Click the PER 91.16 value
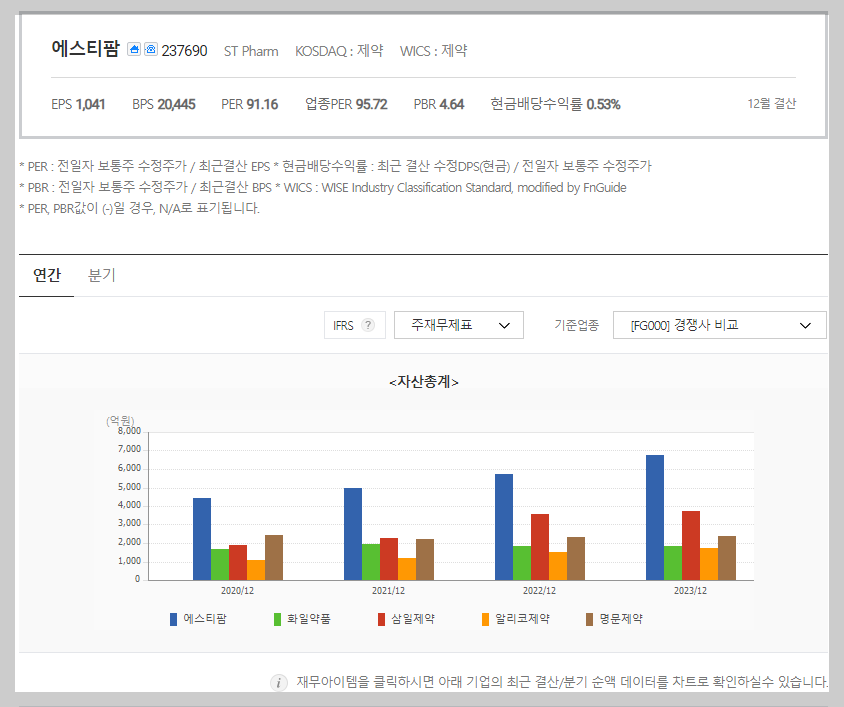This screenshot has width=844, height=707. tap(250, 104)
